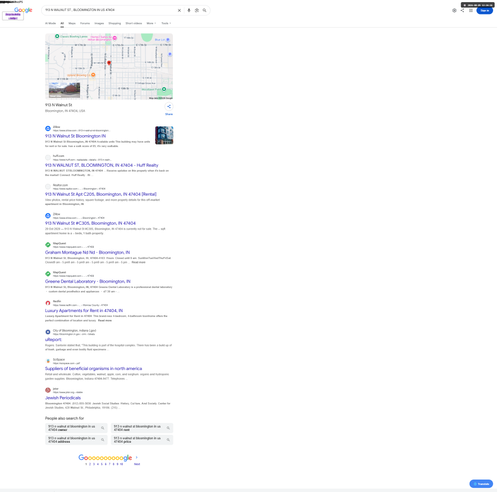Open the Tools dropdown

[166, 23]
